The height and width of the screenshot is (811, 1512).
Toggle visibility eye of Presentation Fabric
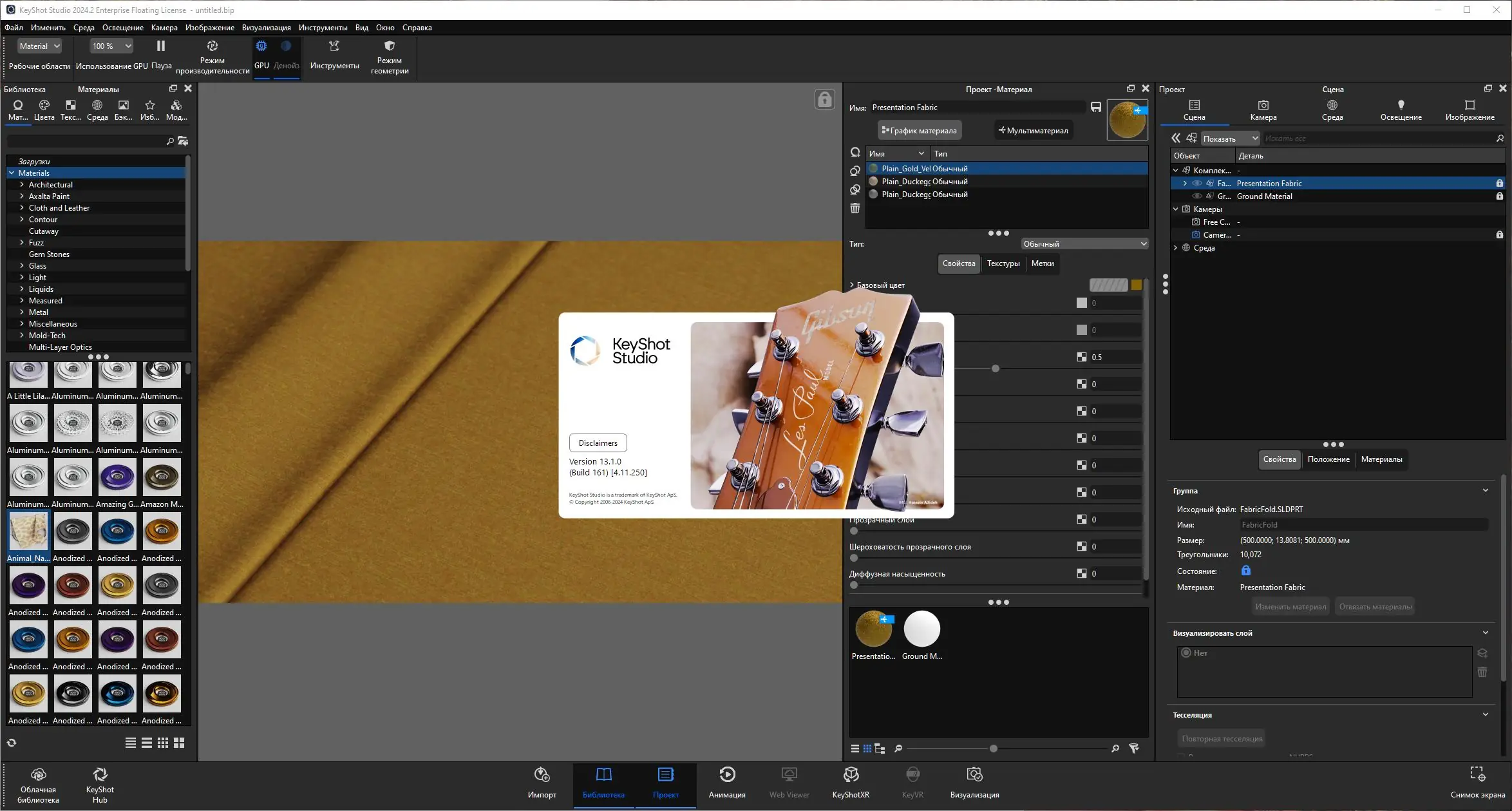point(1197,184)
